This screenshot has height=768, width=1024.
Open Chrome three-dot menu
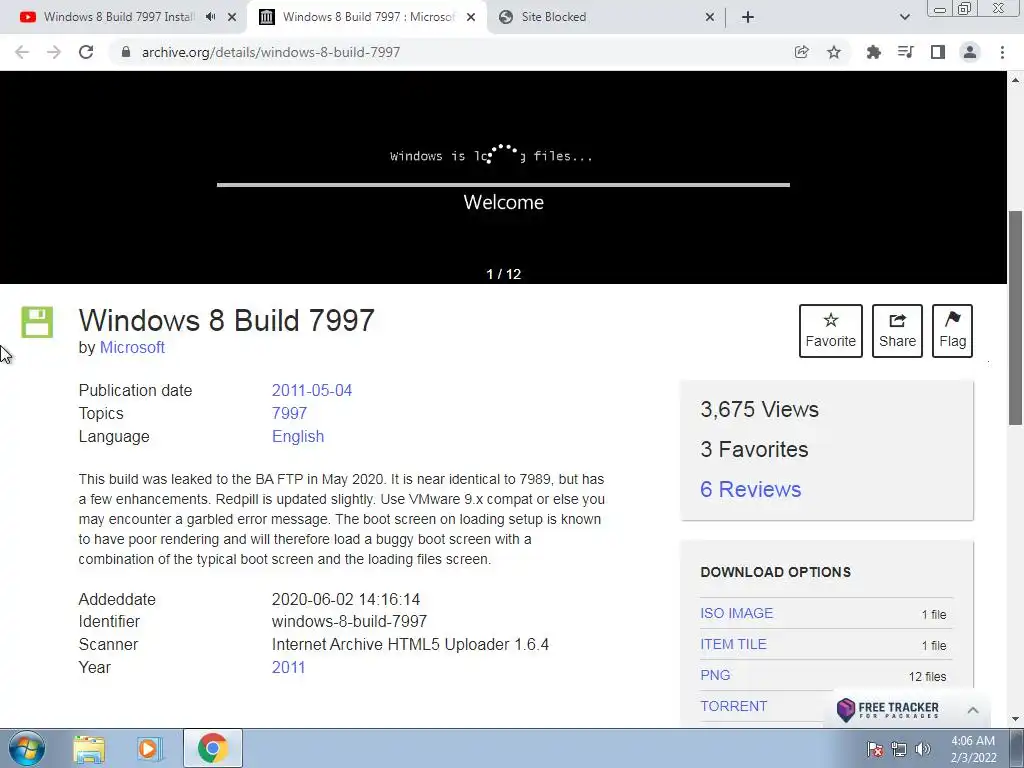1002,52
